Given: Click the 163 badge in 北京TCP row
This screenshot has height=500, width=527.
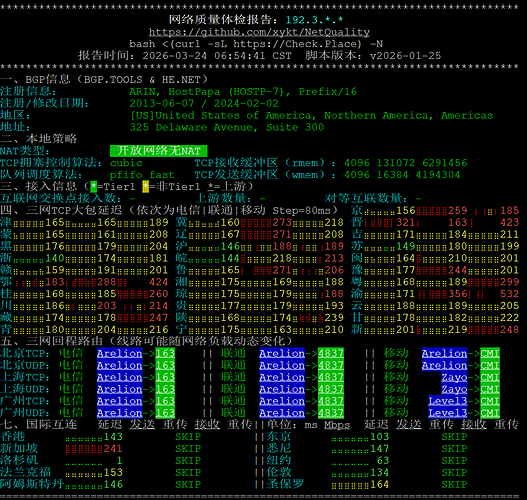Looking at the screenshot, I should (x=165, y=353).
